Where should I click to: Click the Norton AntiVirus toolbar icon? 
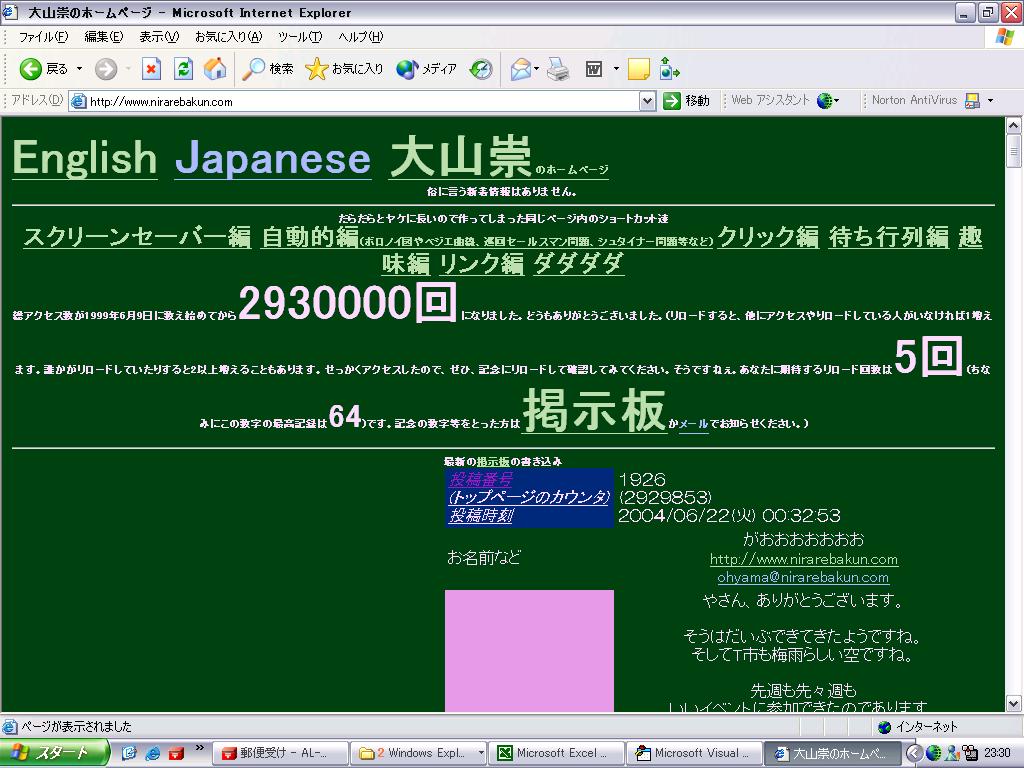point(972,101)
